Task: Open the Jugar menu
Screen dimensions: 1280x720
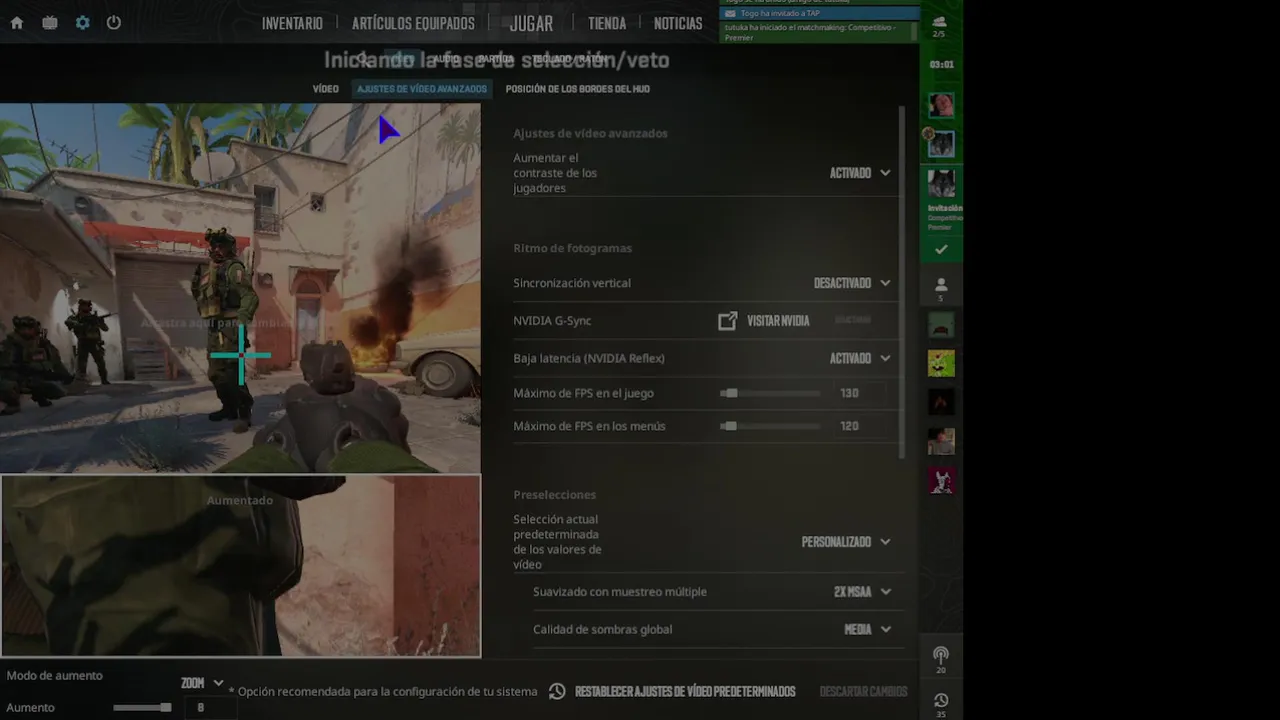Action: coord(531,23)
